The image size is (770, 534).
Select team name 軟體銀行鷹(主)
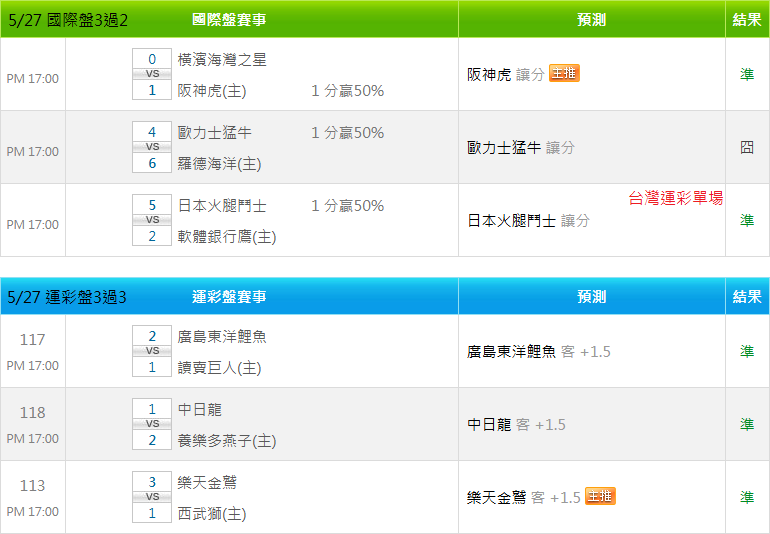pyautogui.click(x=227, y=237)
